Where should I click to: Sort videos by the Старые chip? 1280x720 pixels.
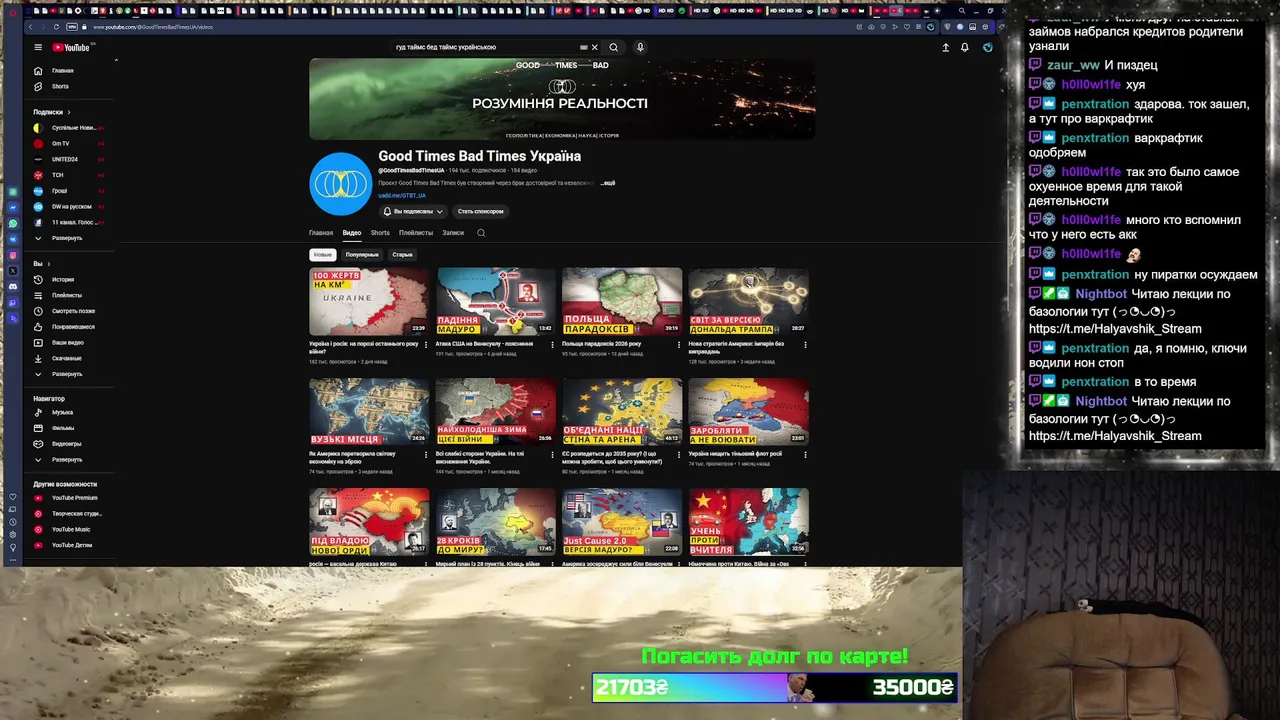pyautogui.click(x=402, y=255)
